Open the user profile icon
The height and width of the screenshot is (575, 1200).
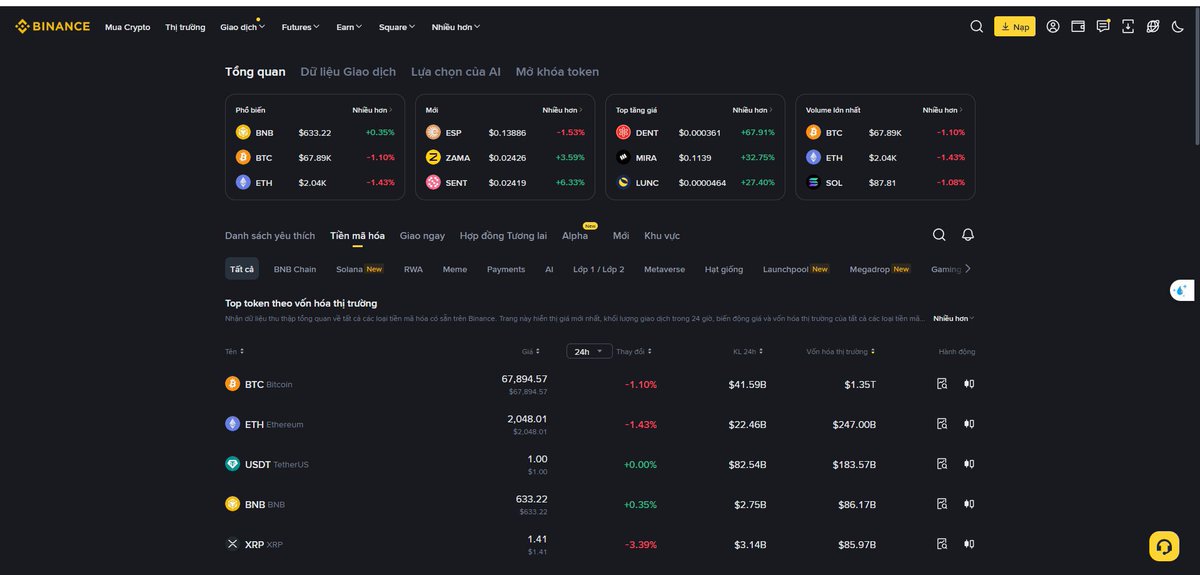(1053, 27)
